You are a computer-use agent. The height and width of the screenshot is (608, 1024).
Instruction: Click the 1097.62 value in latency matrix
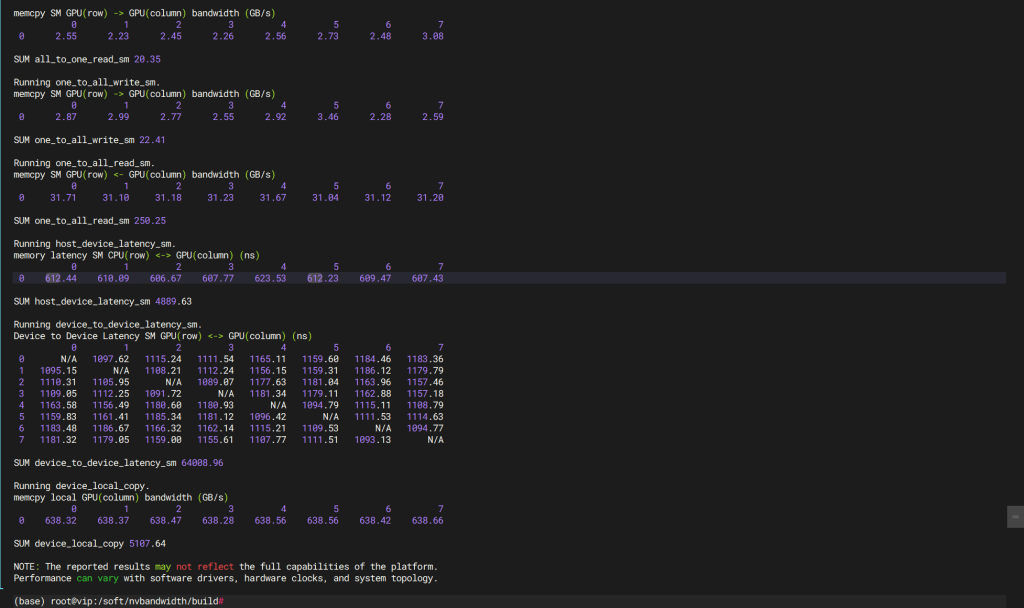[x=111, y=358]
